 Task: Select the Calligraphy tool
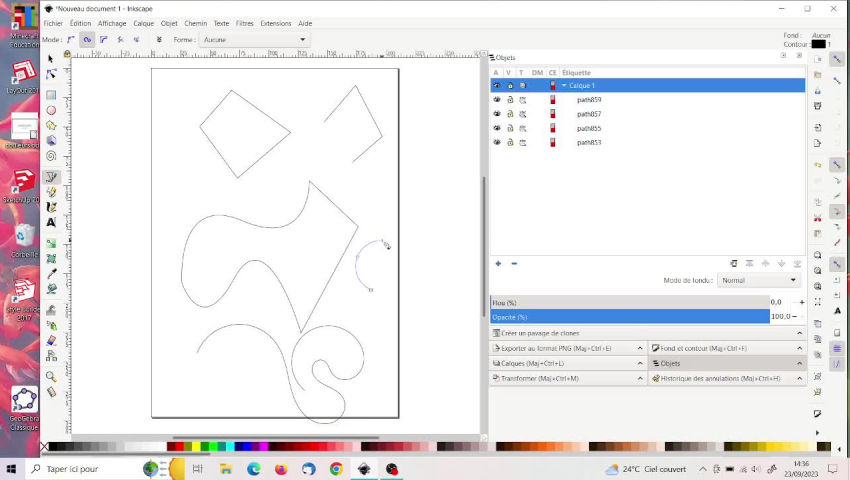coord(51,207)
